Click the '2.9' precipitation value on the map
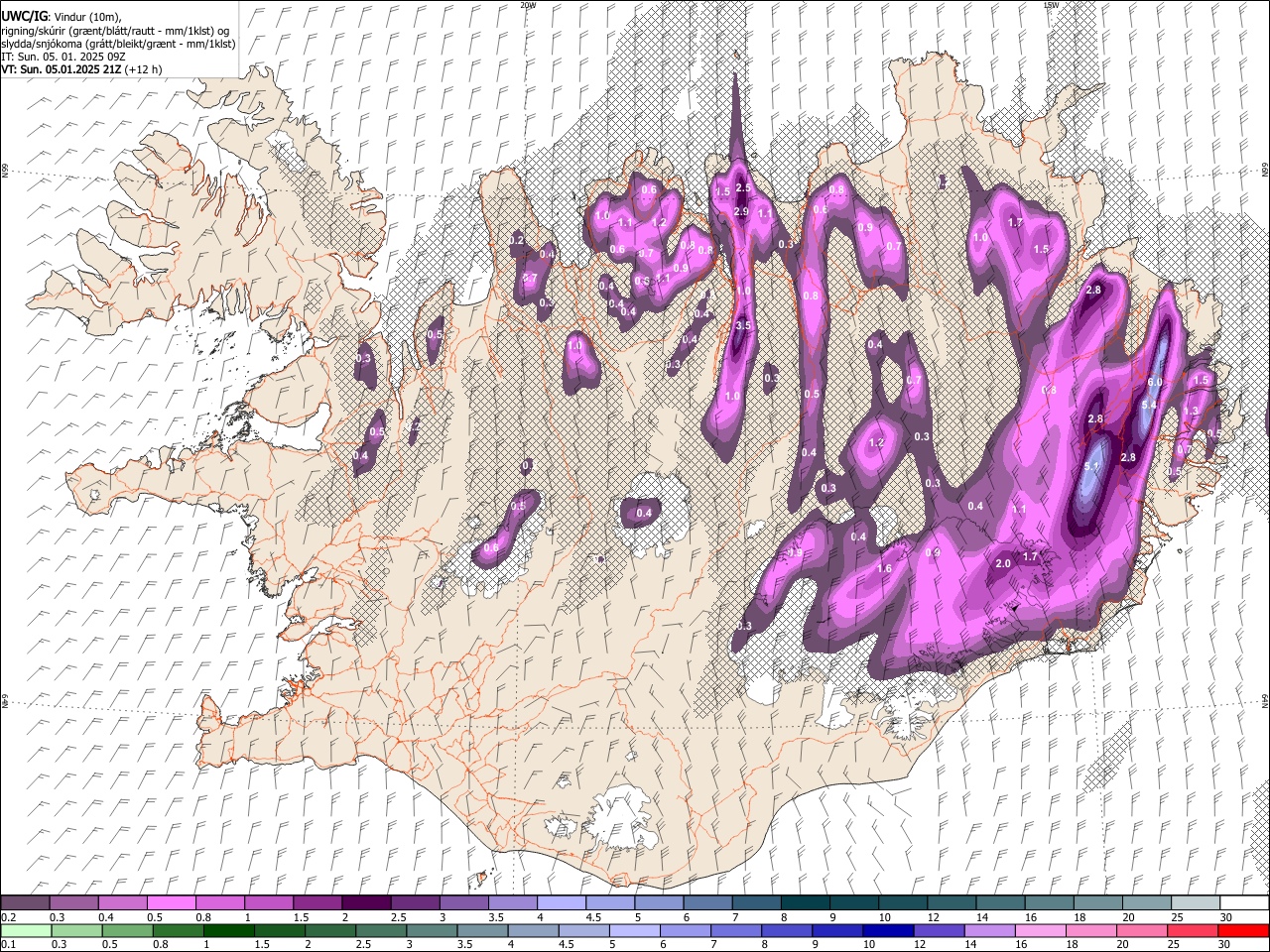The width and height of the screenshot is (1270, 952). click(x=741, y=211)
